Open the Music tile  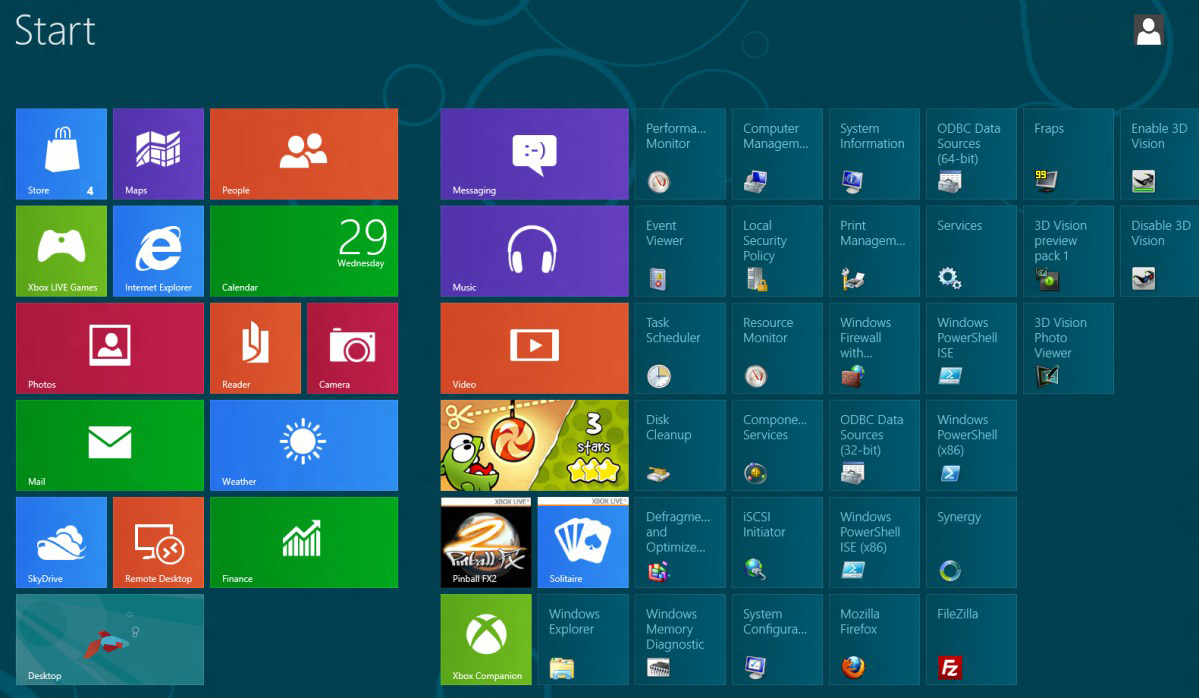535,251
